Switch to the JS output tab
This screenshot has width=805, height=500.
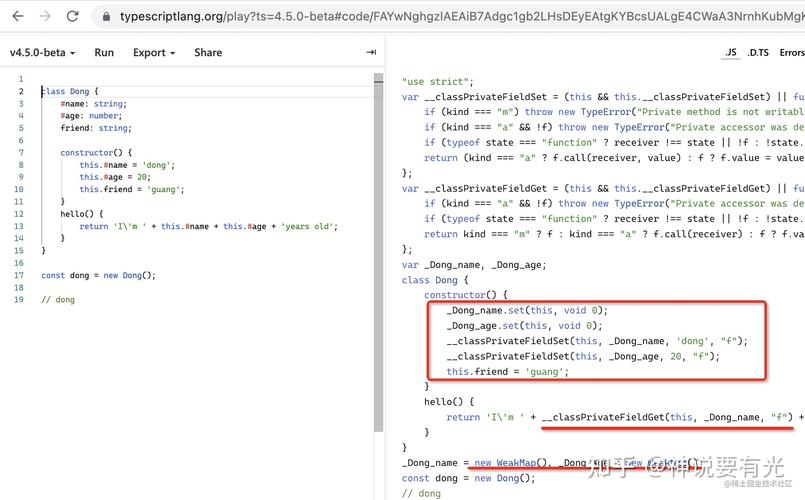click(x=731, y=52)
